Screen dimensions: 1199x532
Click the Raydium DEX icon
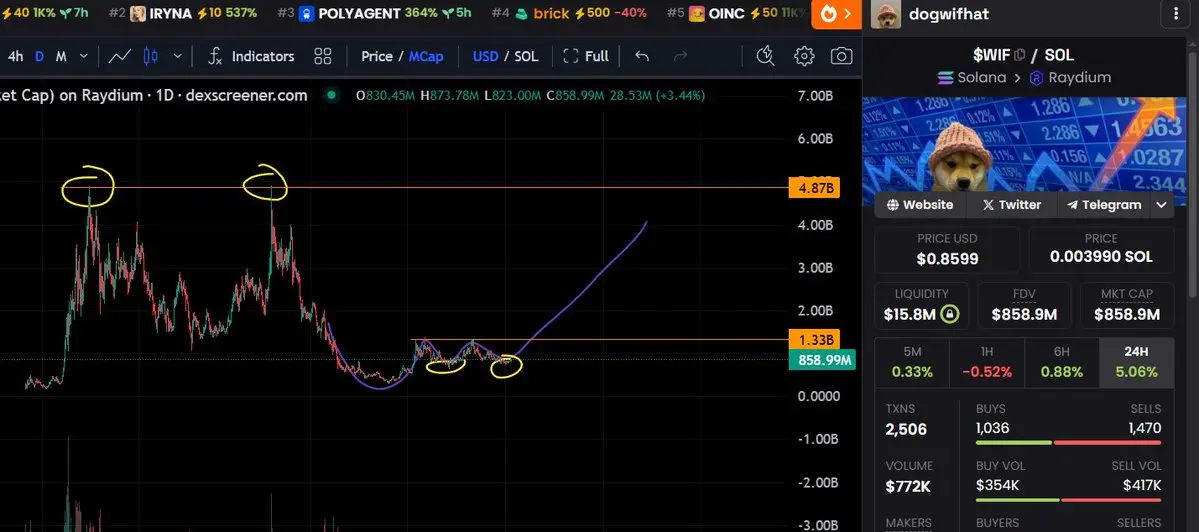click(x=1037, y=77)
